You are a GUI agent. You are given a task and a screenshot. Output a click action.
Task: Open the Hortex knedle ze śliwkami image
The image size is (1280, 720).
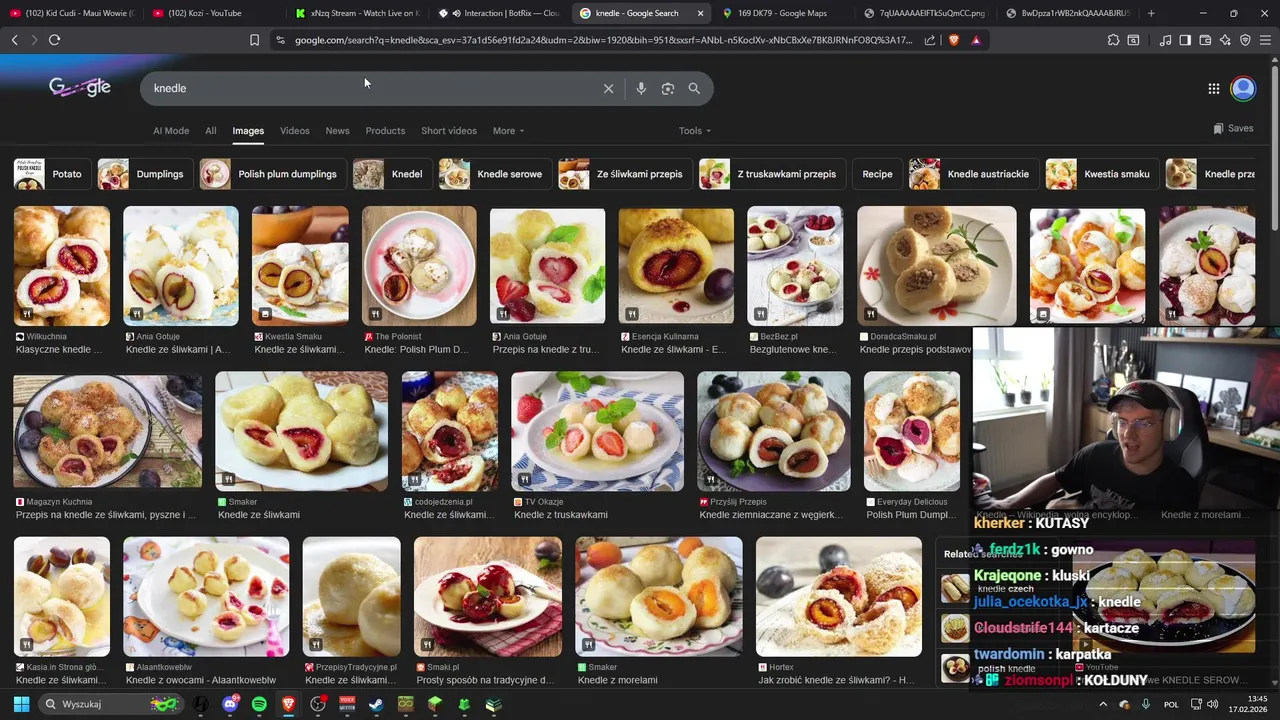coord(838,597)
